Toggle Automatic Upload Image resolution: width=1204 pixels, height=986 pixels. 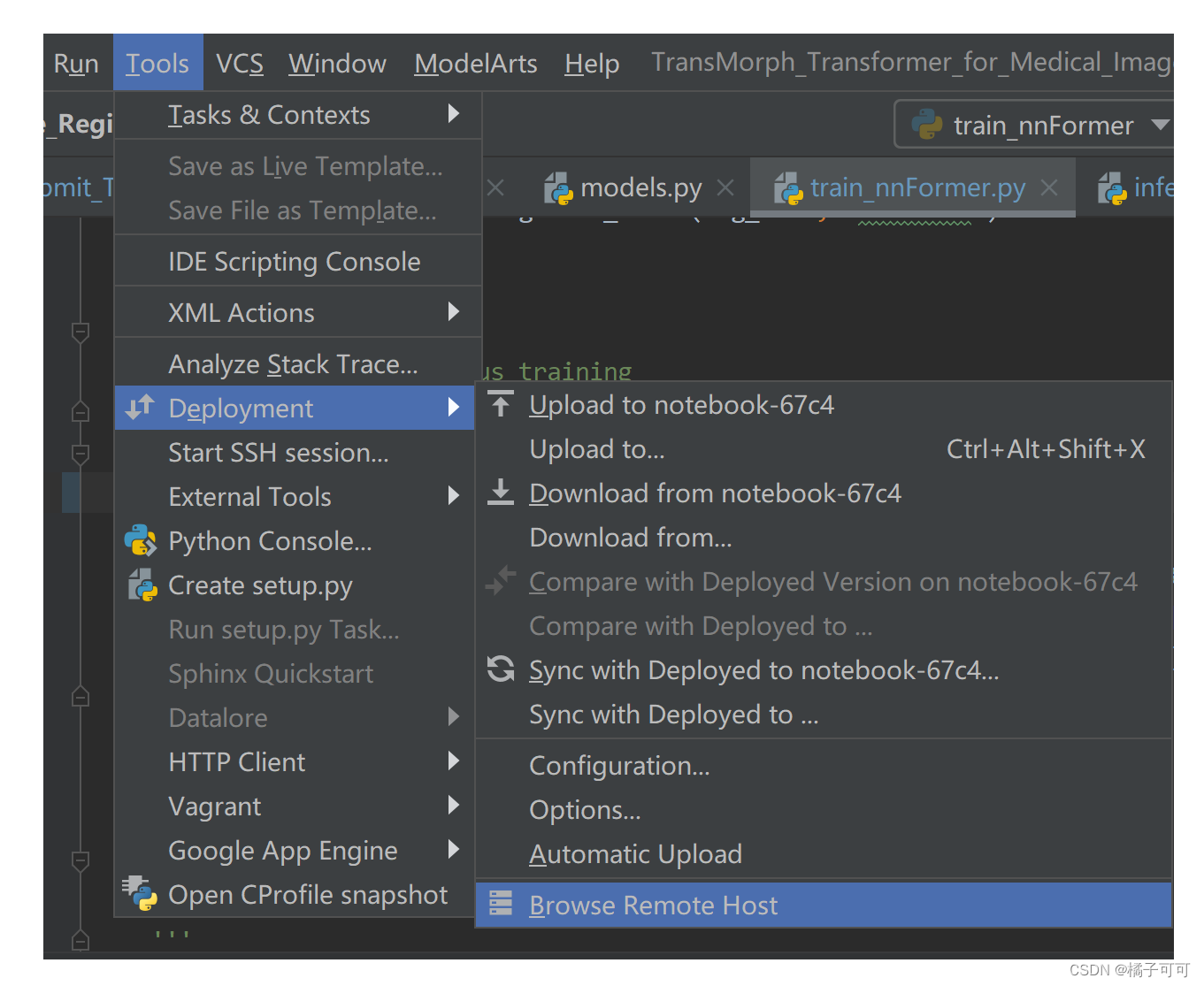coord(824,854)
